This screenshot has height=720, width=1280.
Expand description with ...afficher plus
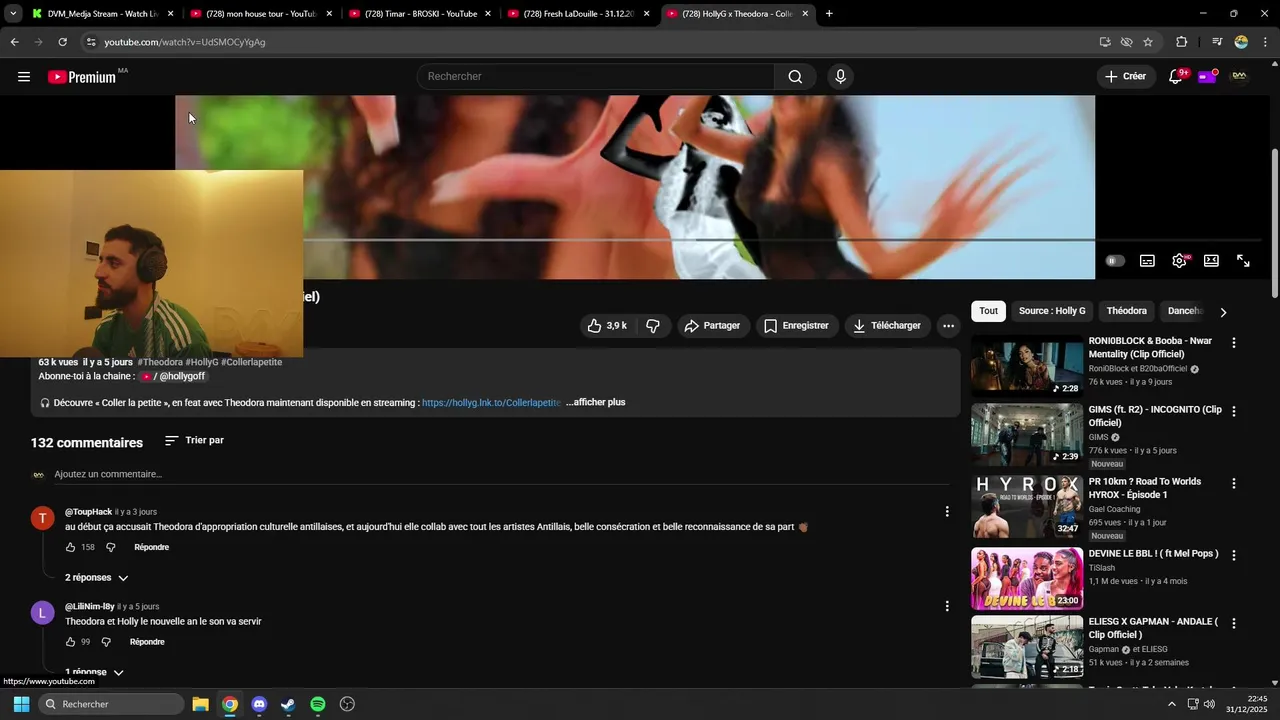point(596,403)
